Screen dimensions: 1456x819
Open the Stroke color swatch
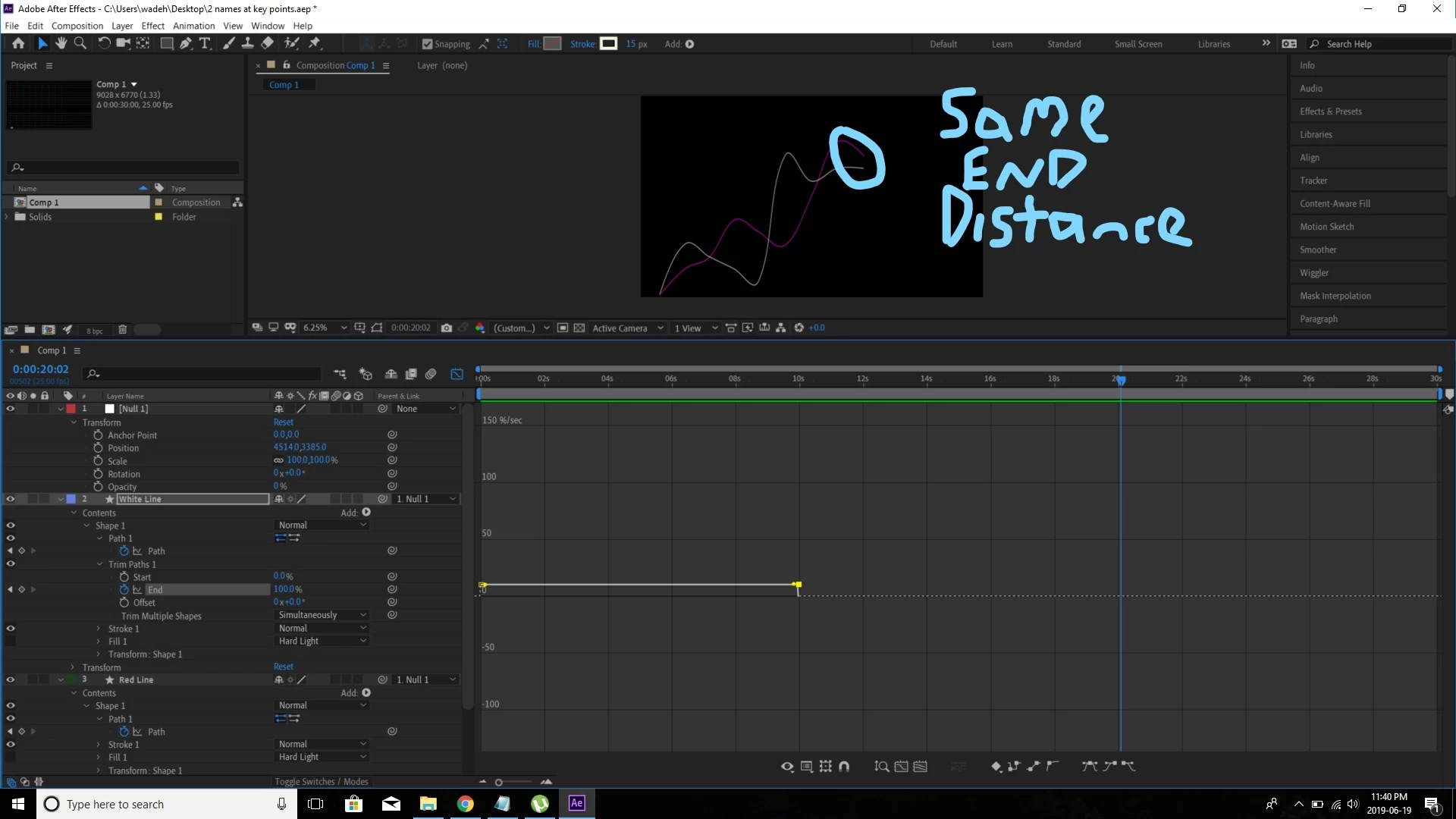[608, 44]
